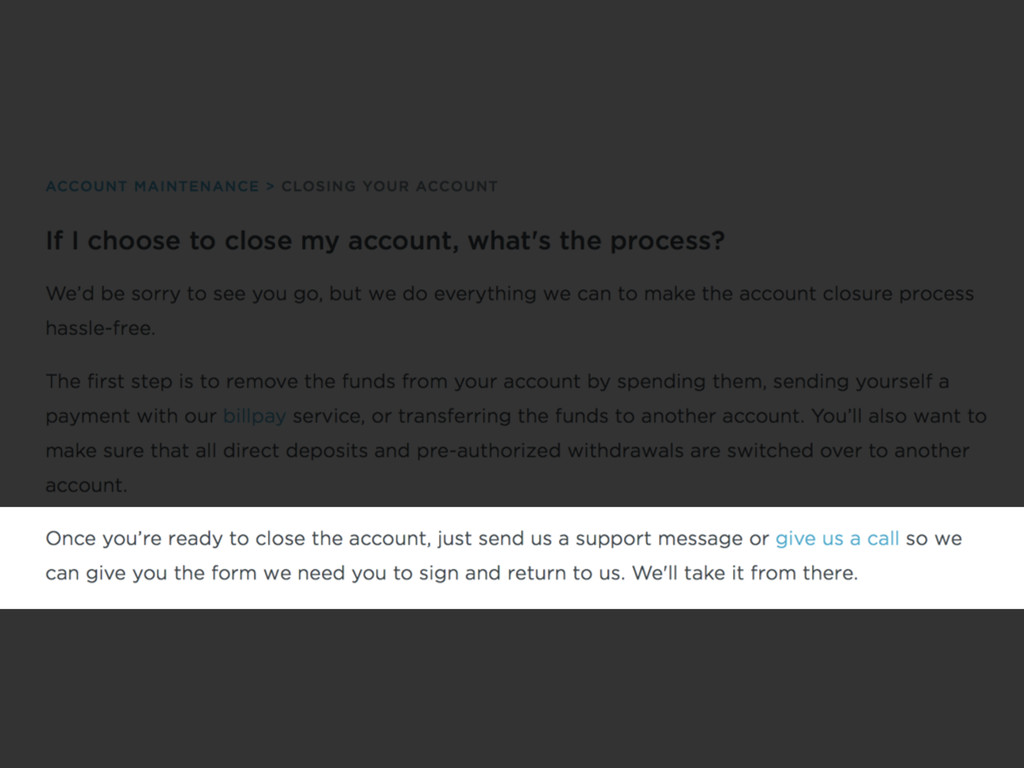Follow the billpay hyperlink
Screen dimensions: 1024x768
click(254, 416)
